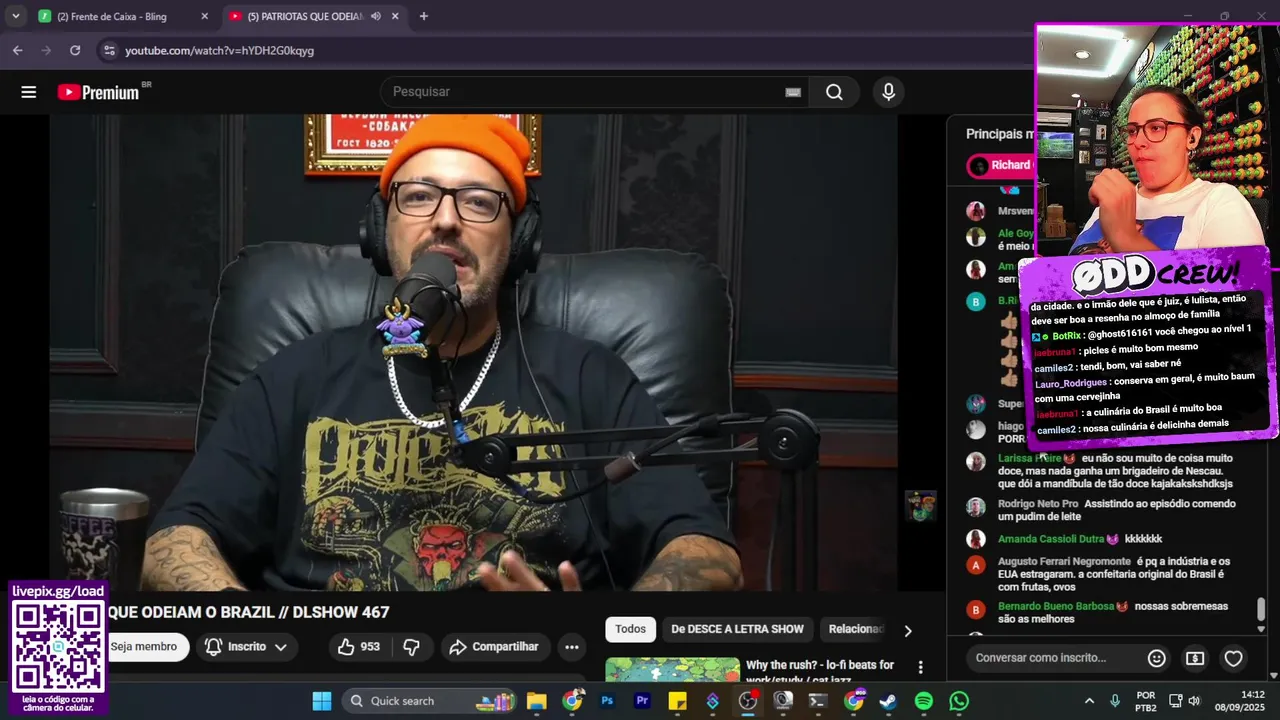Open Why the rush lo-fi beats video
The image size is (1280, 720).
coord(820,671)
